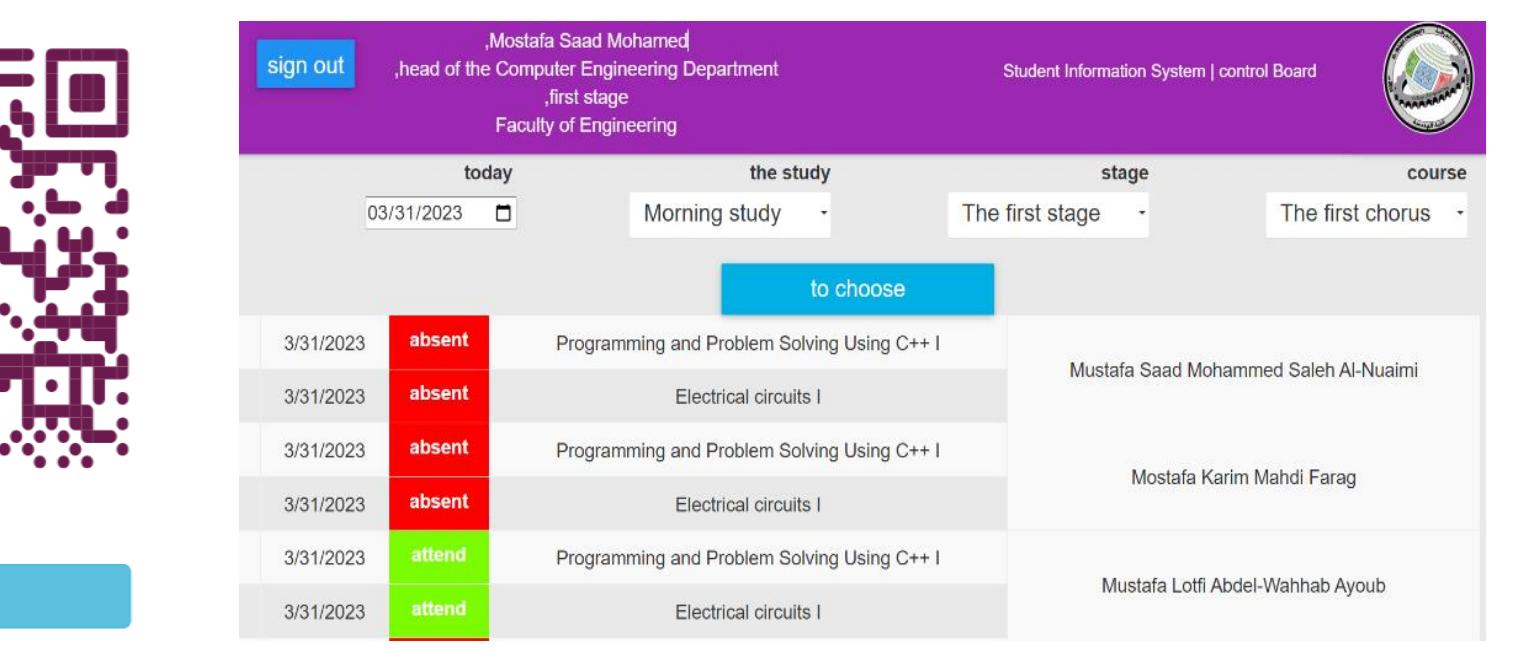This screenshot has width=1521, height=649.
Task: Toggle absent for Mostafa Karim's C++ course
Action: pyautogui.click(x=439, y=449)
